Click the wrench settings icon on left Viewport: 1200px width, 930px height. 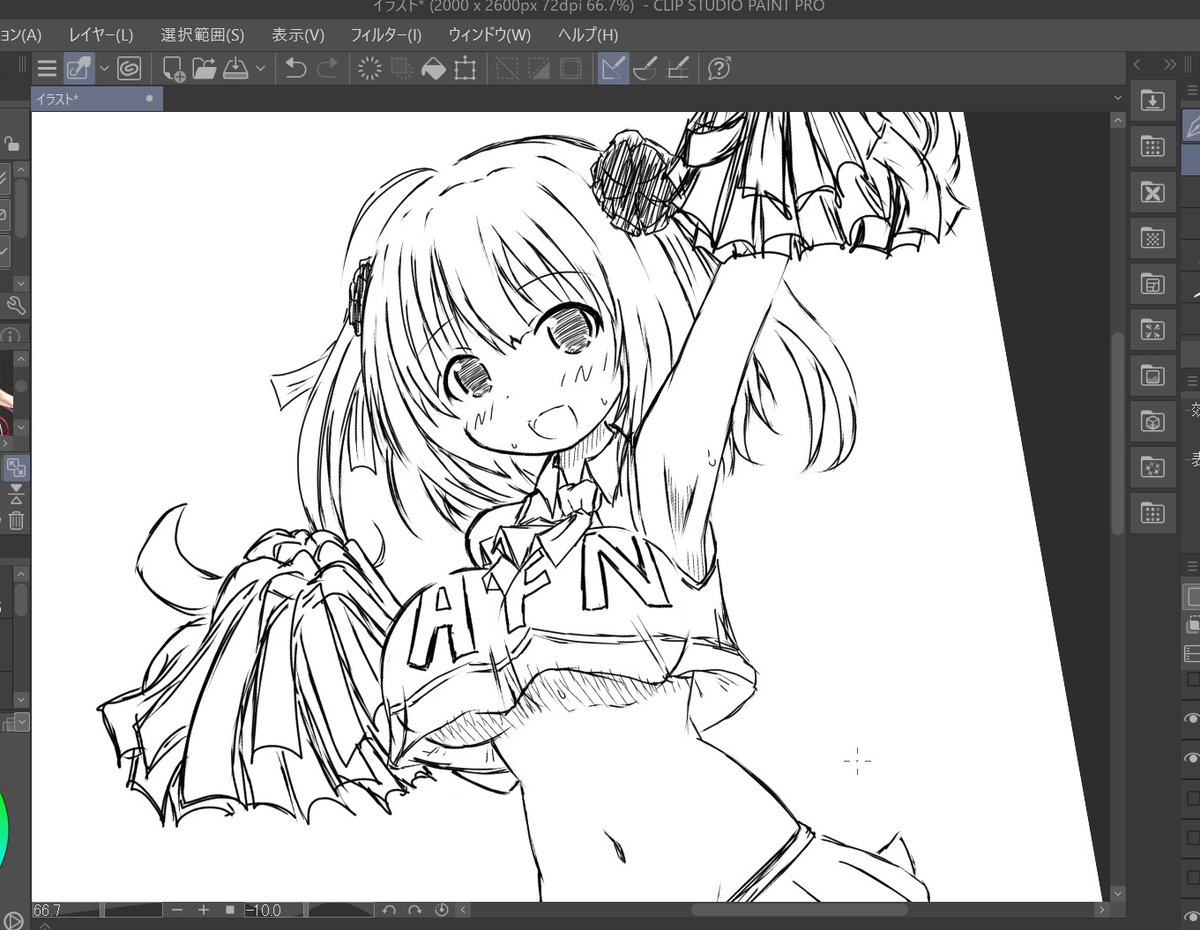point(14,305)
